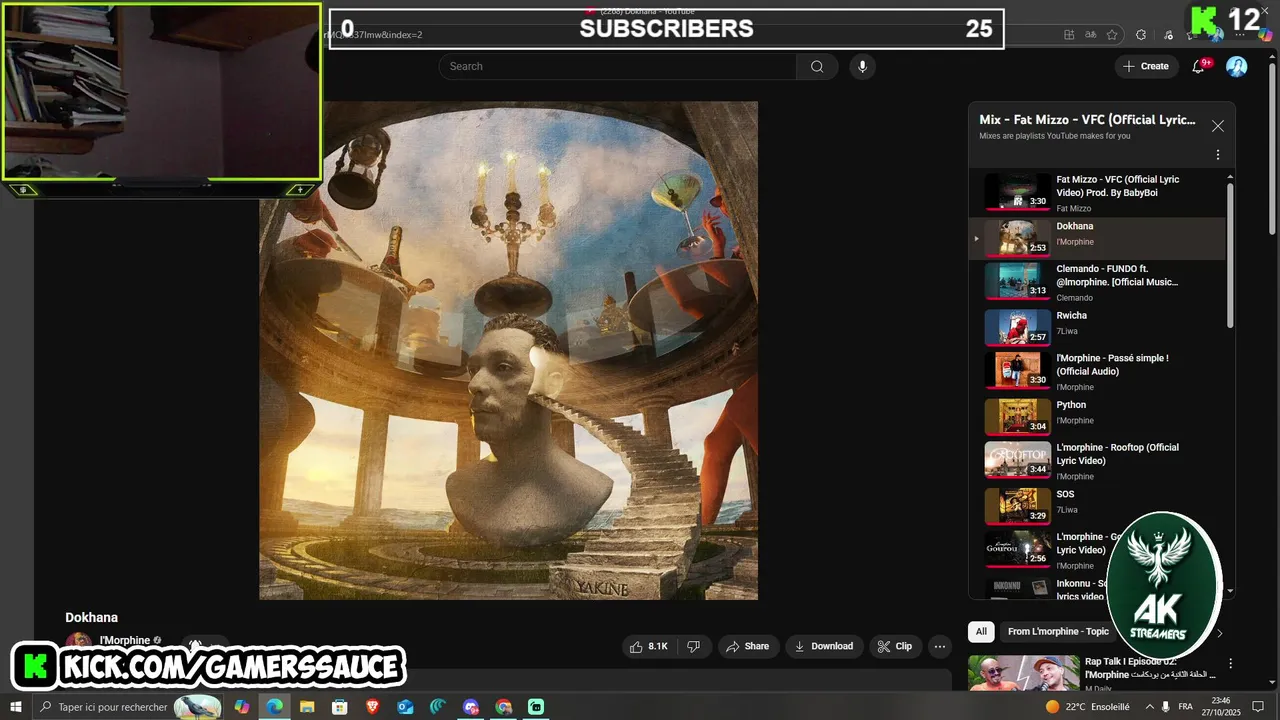Add page to favorites star icon
1280x720 pixels.
tap(1111, 35)
